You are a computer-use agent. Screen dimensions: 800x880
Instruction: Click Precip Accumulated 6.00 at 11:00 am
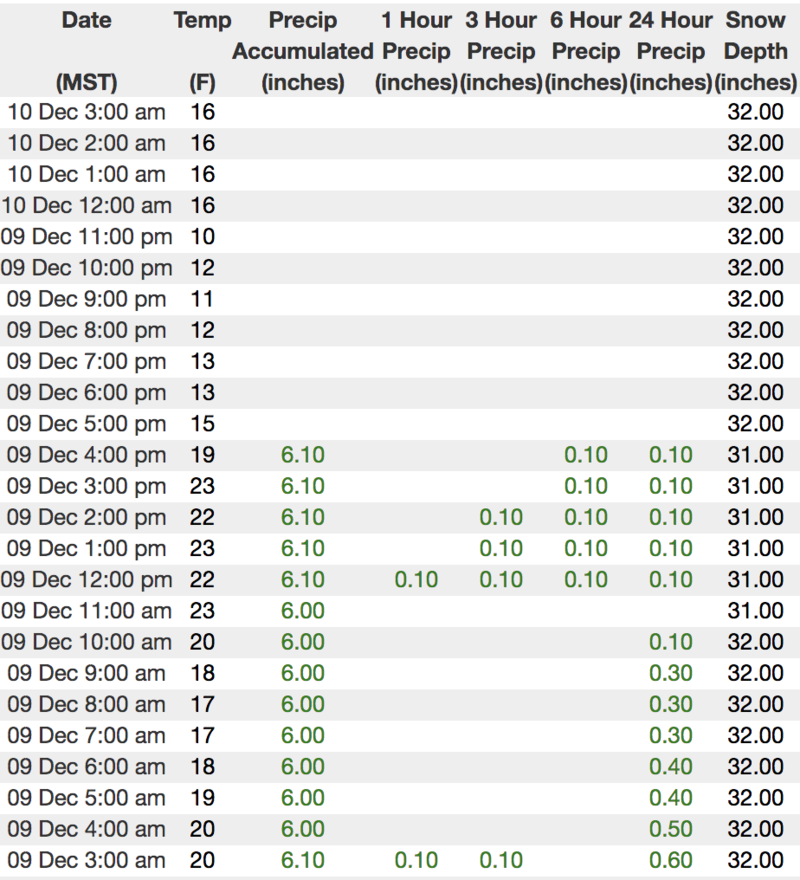302,611
